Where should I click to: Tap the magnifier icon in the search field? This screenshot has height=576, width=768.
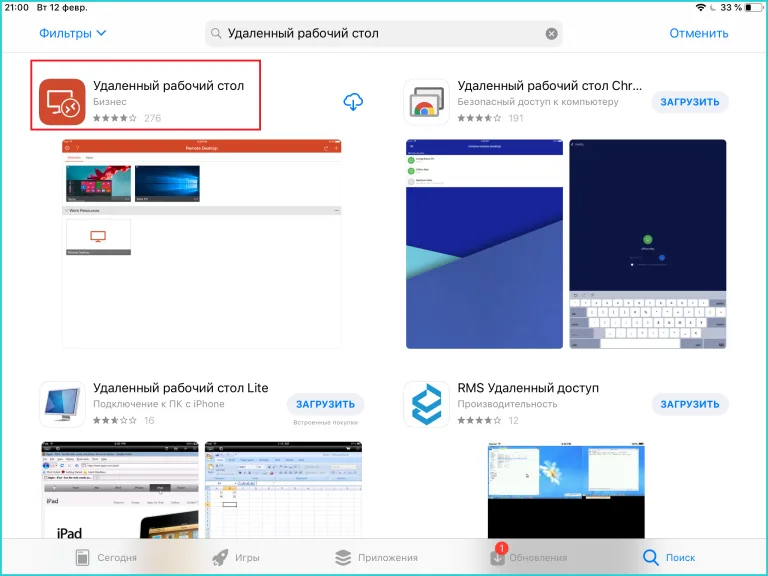pyautogui.click(x=216, y=33)
